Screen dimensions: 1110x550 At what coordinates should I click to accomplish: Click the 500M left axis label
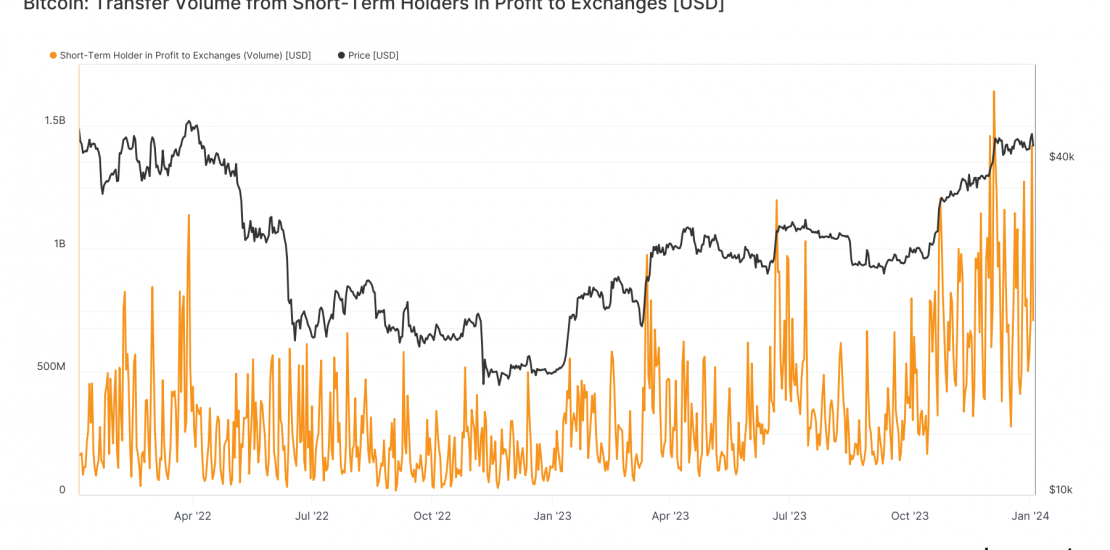51,367
